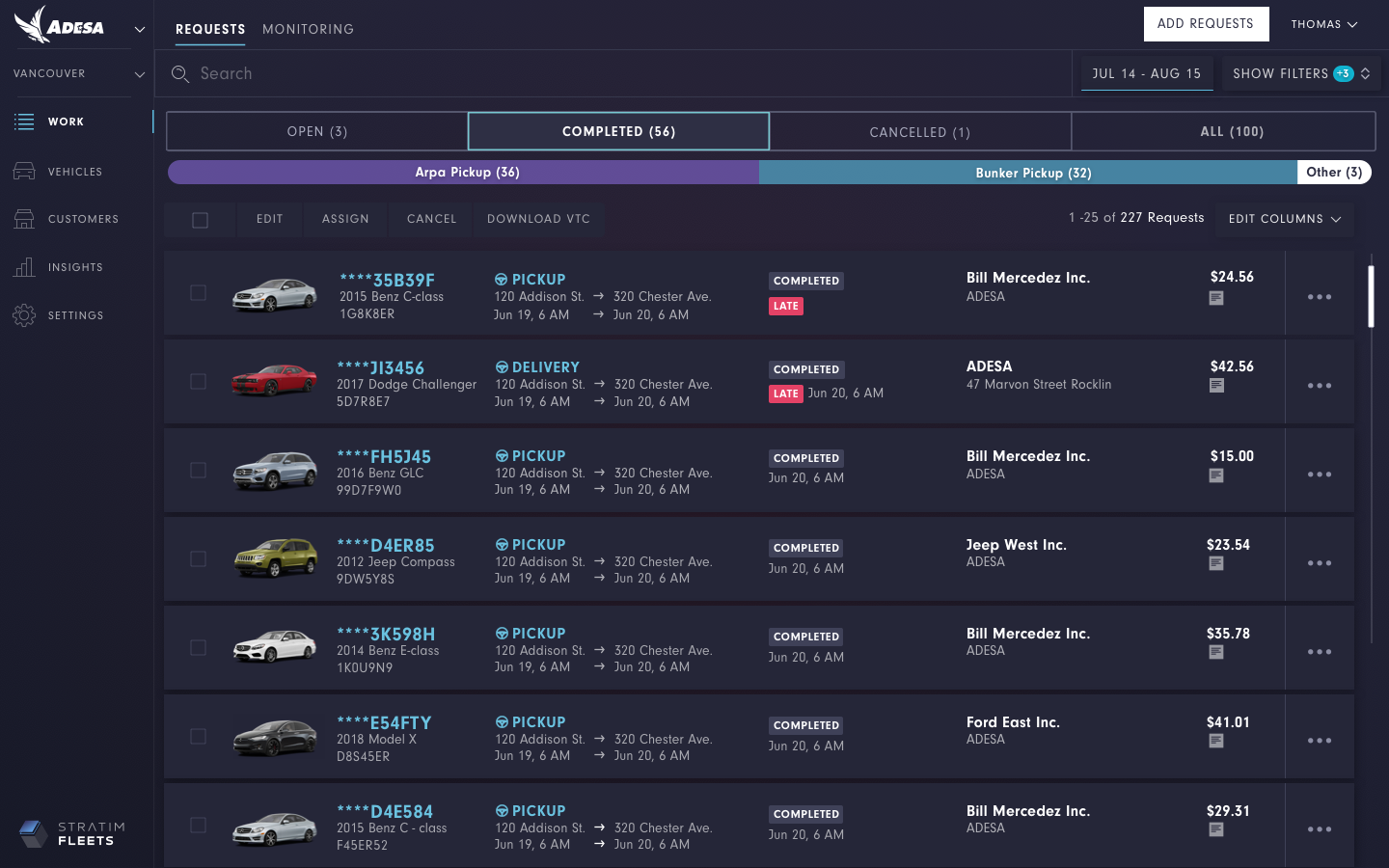Viewport: 1389px width, 868px height.
Task: Open more options for ****35B39F row
Action: point(1320,297)
